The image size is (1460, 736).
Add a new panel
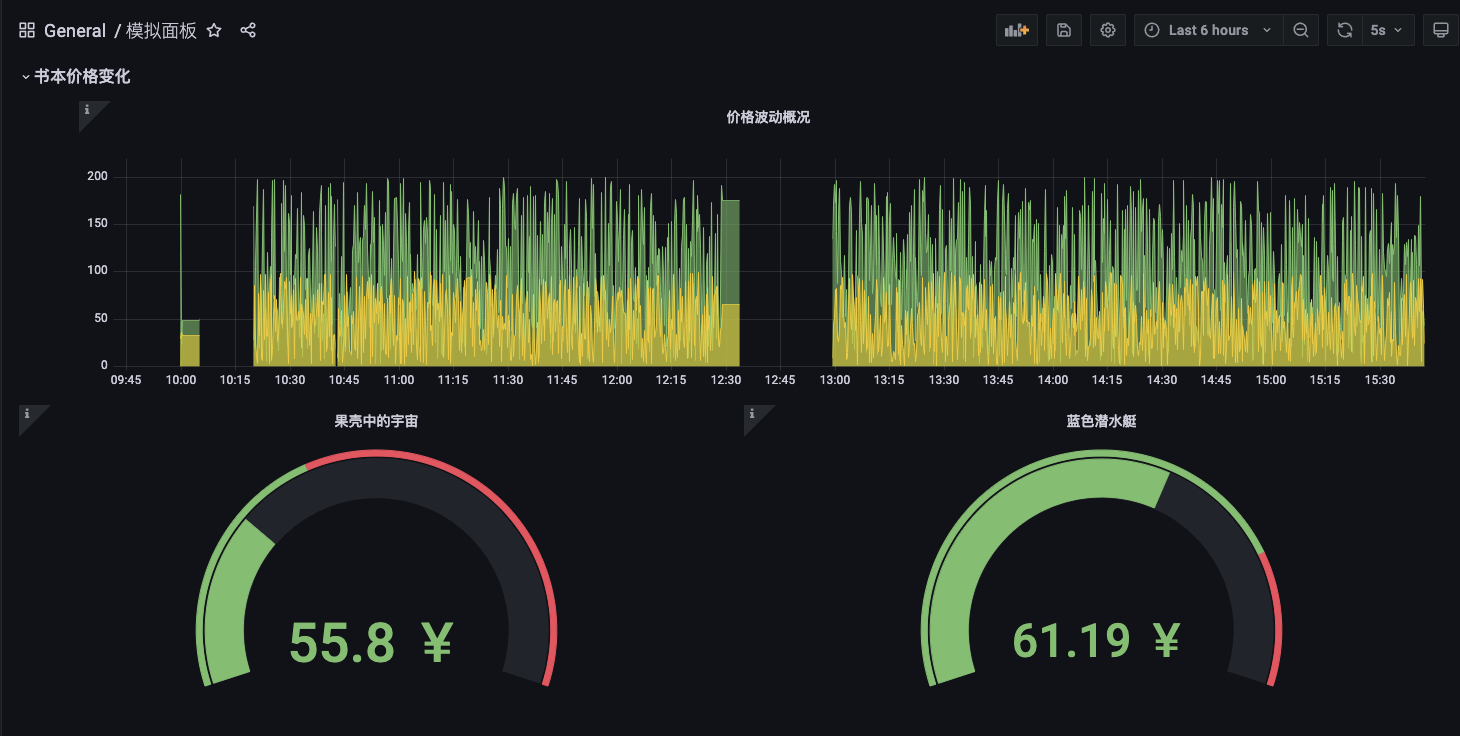1017,30
